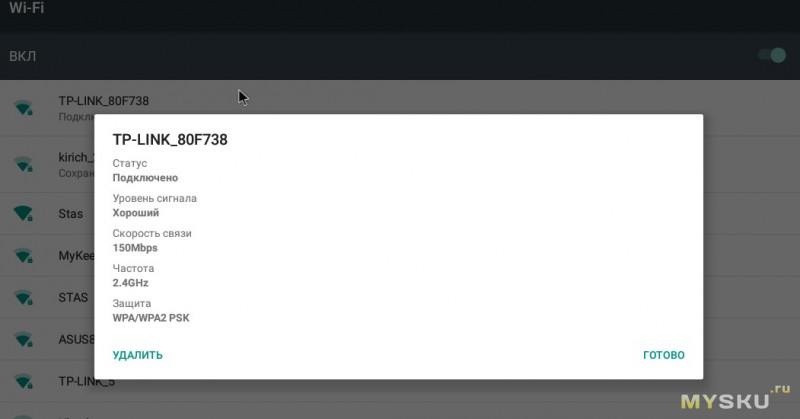Click ГОТОВО to close the dialog
The height and width of the screenshot is (419, 800).
point(664,355)
